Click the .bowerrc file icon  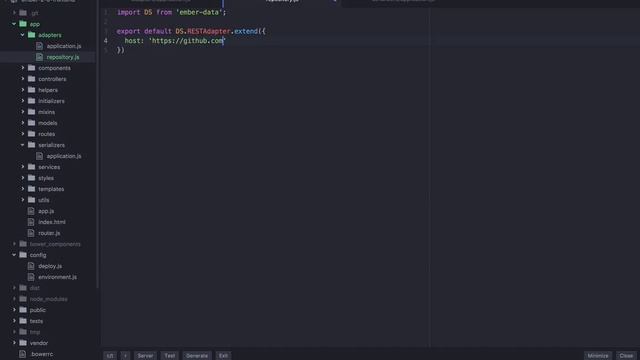tap(23, 354)
